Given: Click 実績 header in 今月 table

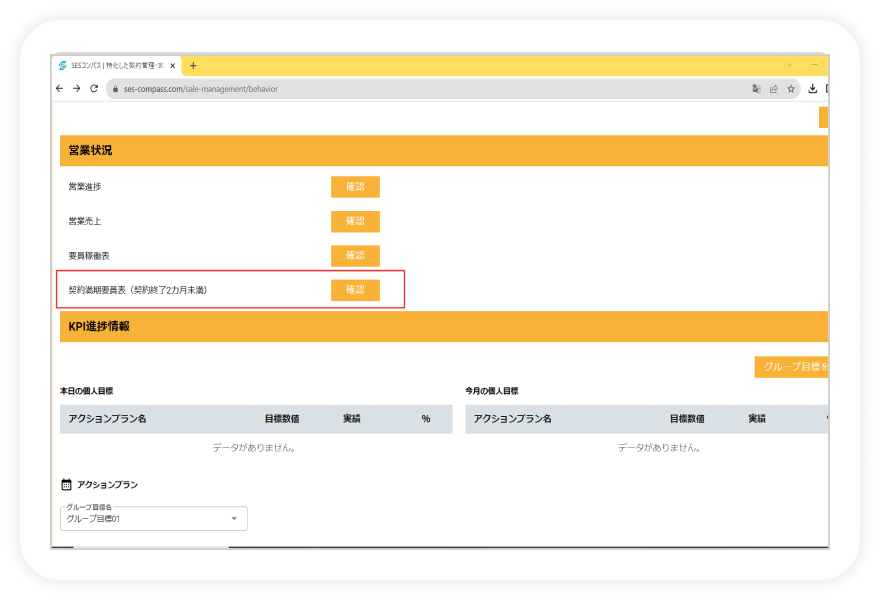Looking at the screenshot, I should pos(757,419).
